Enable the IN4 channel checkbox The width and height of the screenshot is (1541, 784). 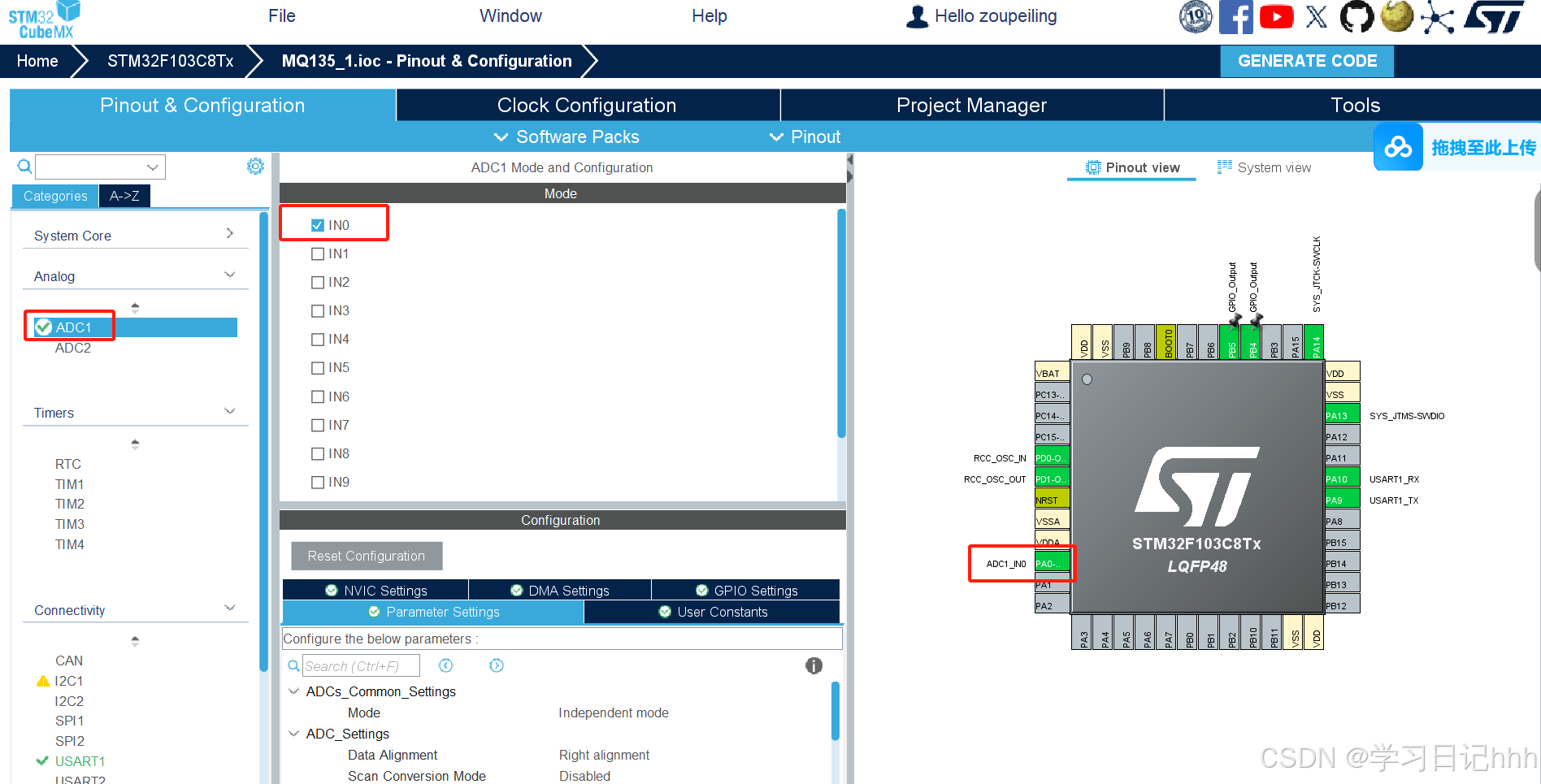pos(318,339)
